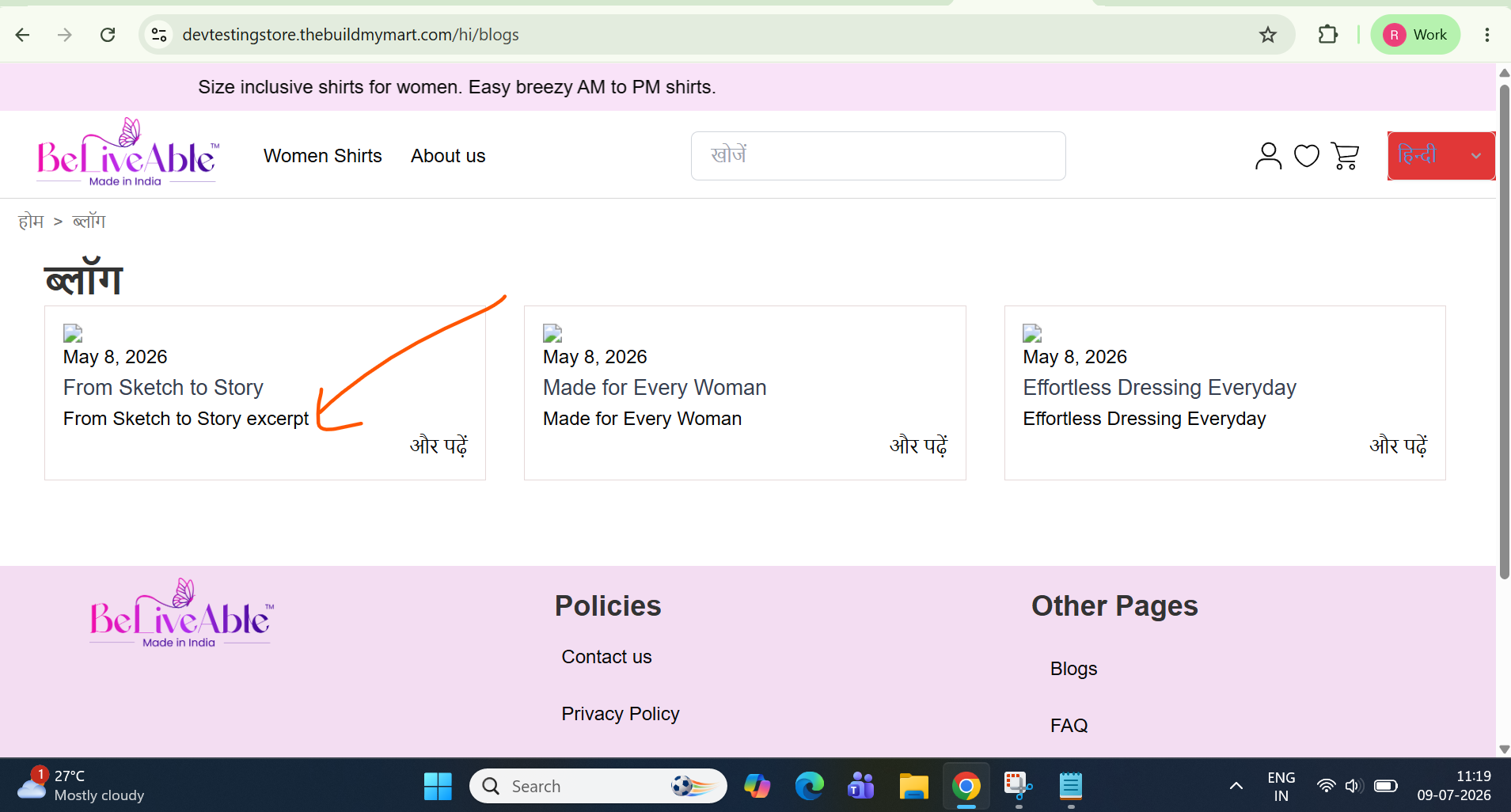Open About us page
The height and width of the screenshot is (812, 1511).
[x=448, y=156]
